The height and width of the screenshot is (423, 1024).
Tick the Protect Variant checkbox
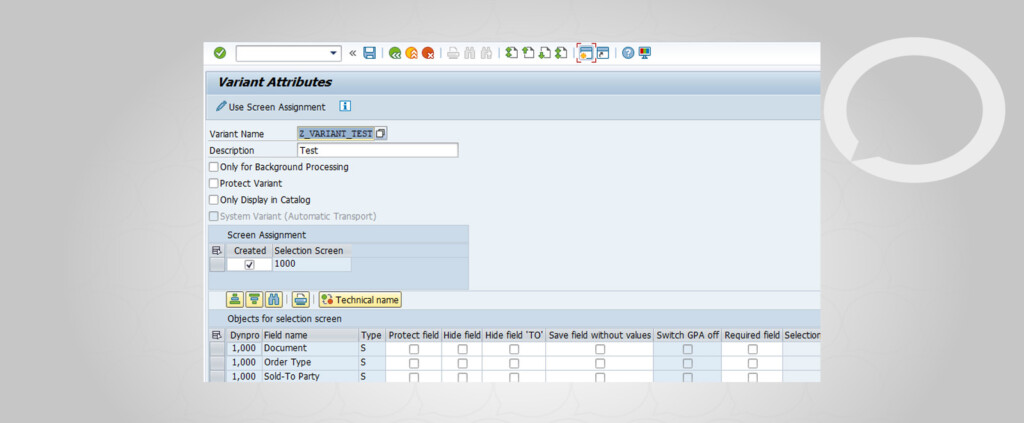(x=213, y=183)
